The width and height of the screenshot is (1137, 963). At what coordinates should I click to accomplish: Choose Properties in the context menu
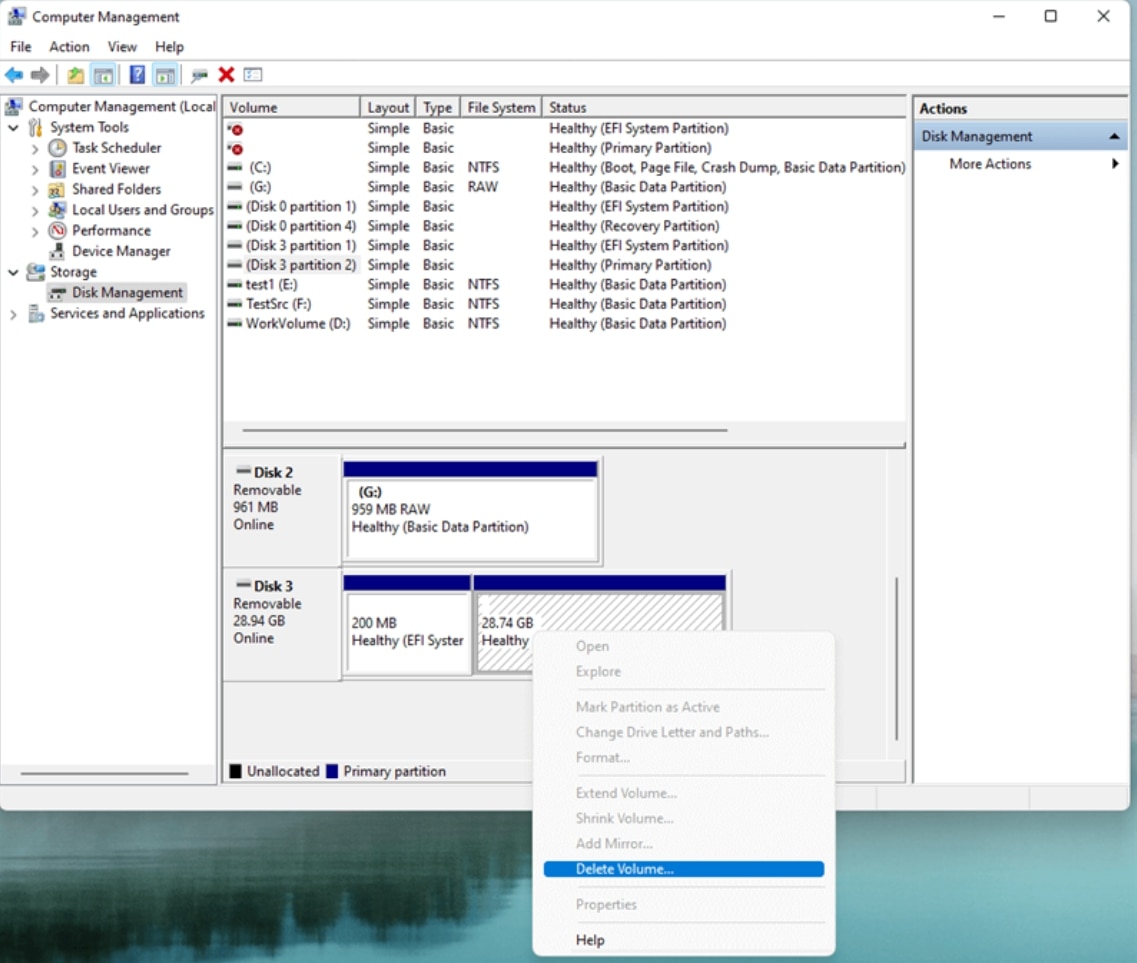pos(684,904)
